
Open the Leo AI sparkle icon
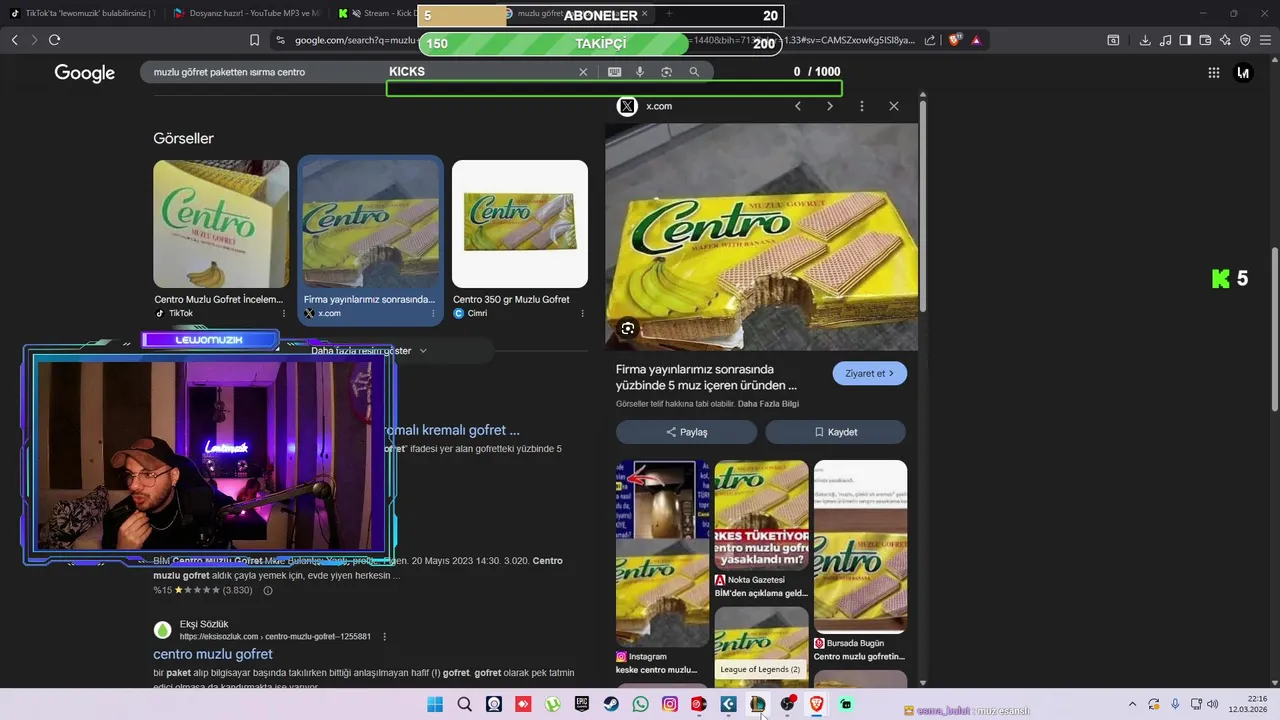tap(1225, 40)
